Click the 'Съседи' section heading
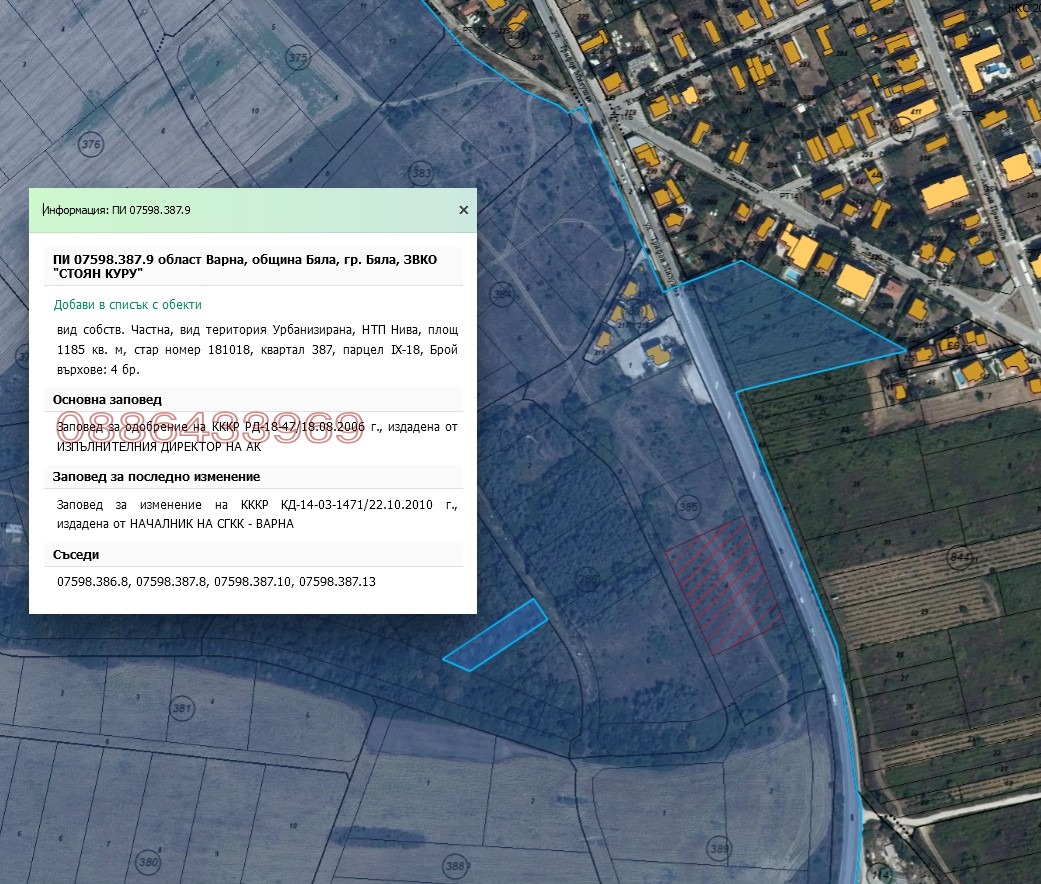This screenshot has width=1041, height=884. (x=76, y=555)
